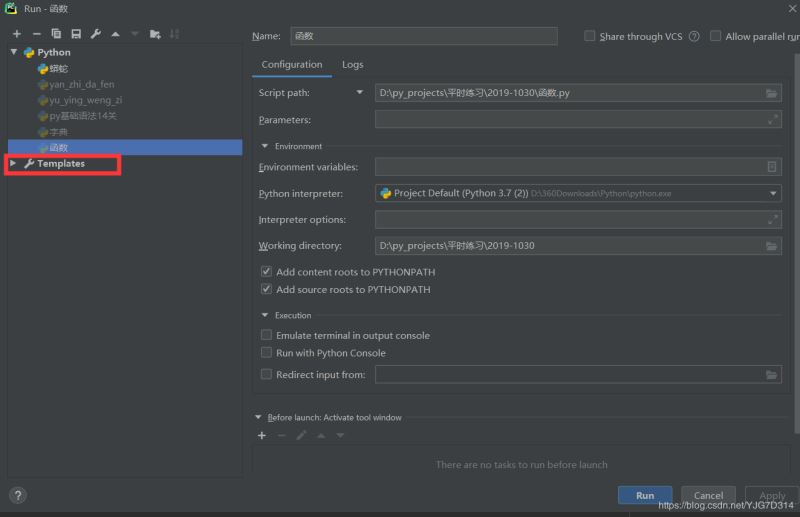800x517 pixels.
Task: Click the create new folder icon
Action: 155,34
